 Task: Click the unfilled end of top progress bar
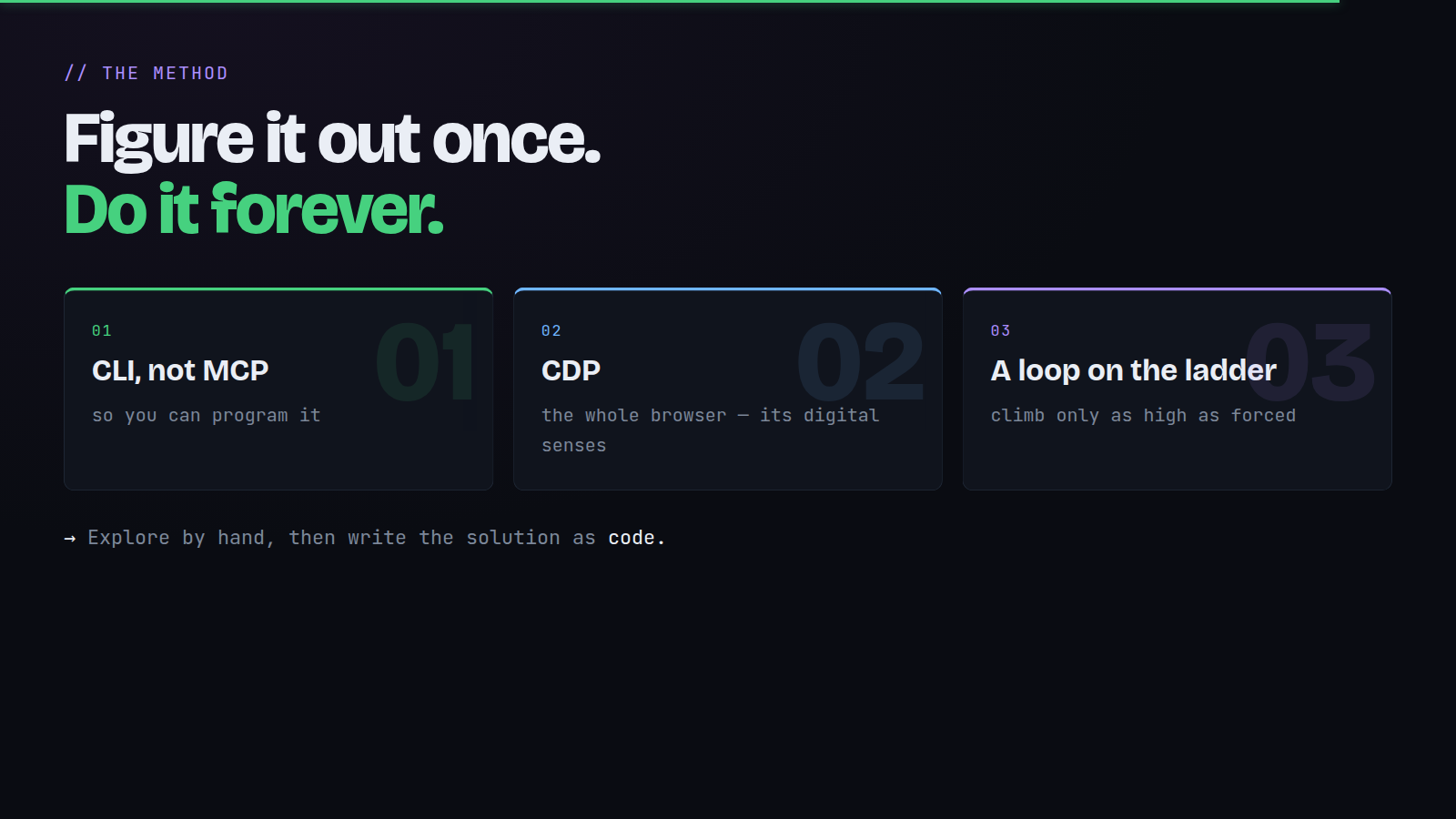point(1398,1)
